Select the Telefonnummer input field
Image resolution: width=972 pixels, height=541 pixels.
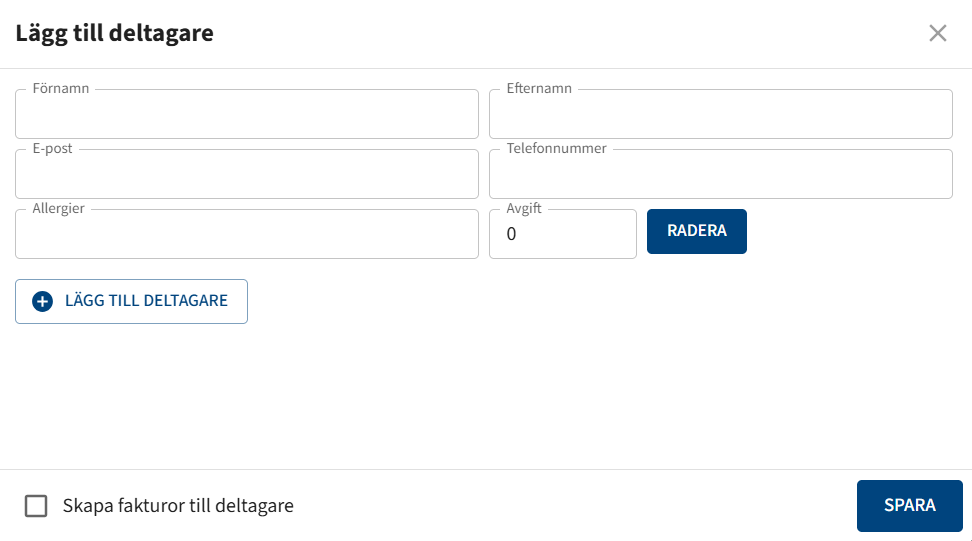click(720, 175)
